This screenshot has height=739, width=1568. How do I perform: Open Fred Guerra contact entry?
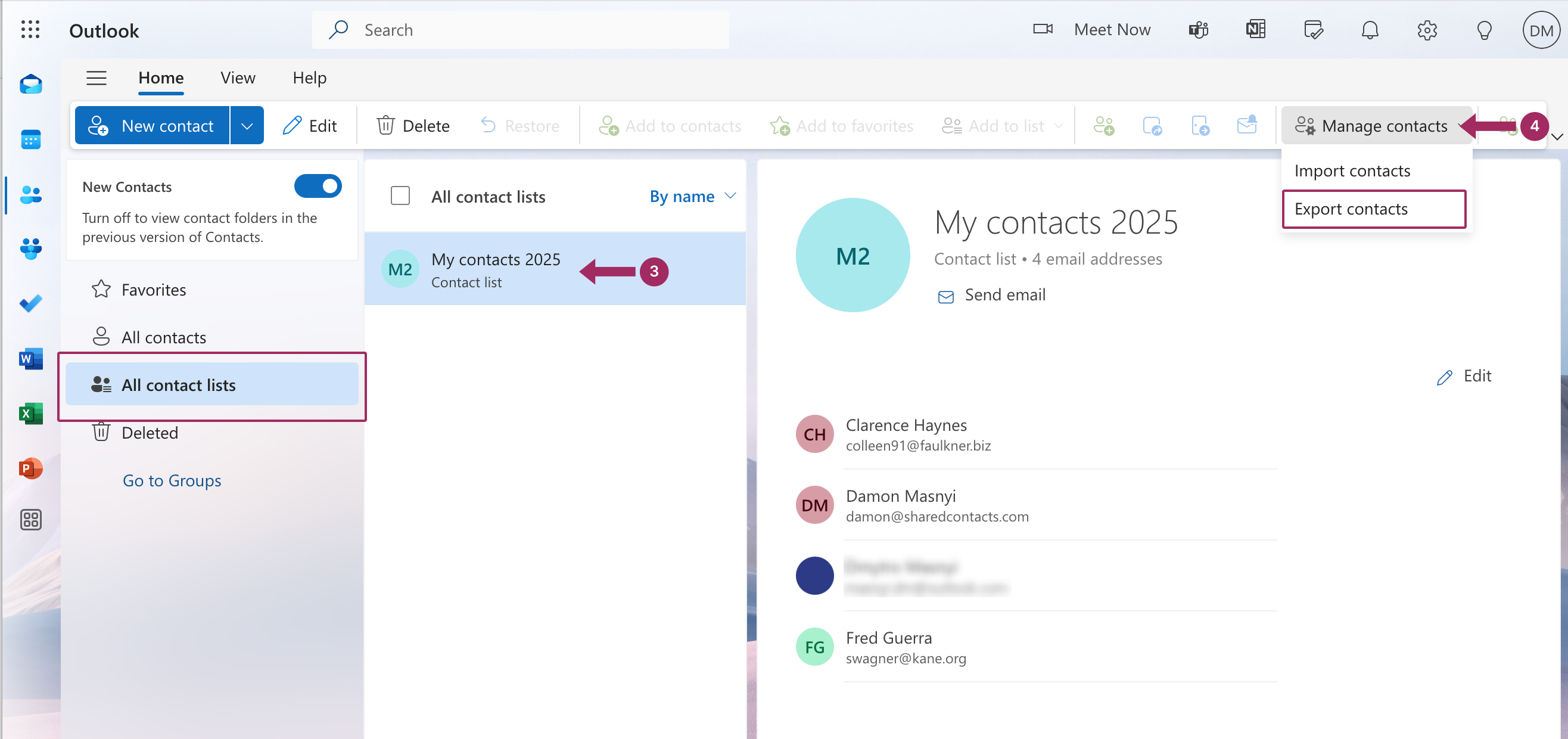pos(1035,647)
